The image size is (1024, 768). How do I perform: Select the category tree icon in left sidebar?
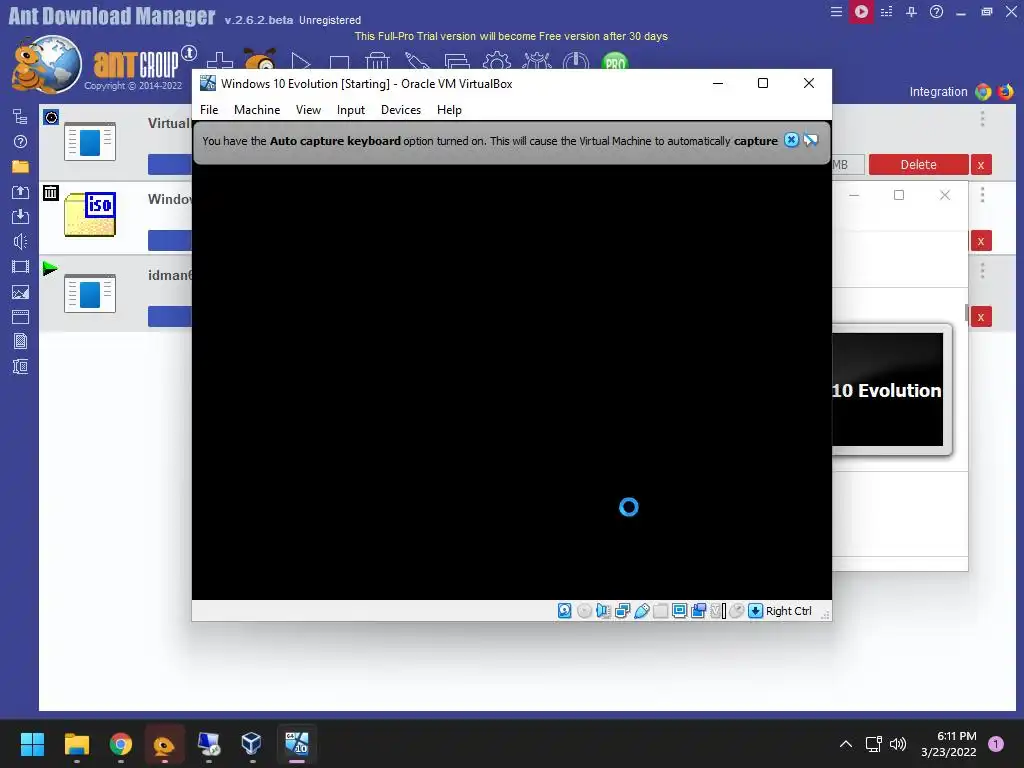tap(20, 117)
